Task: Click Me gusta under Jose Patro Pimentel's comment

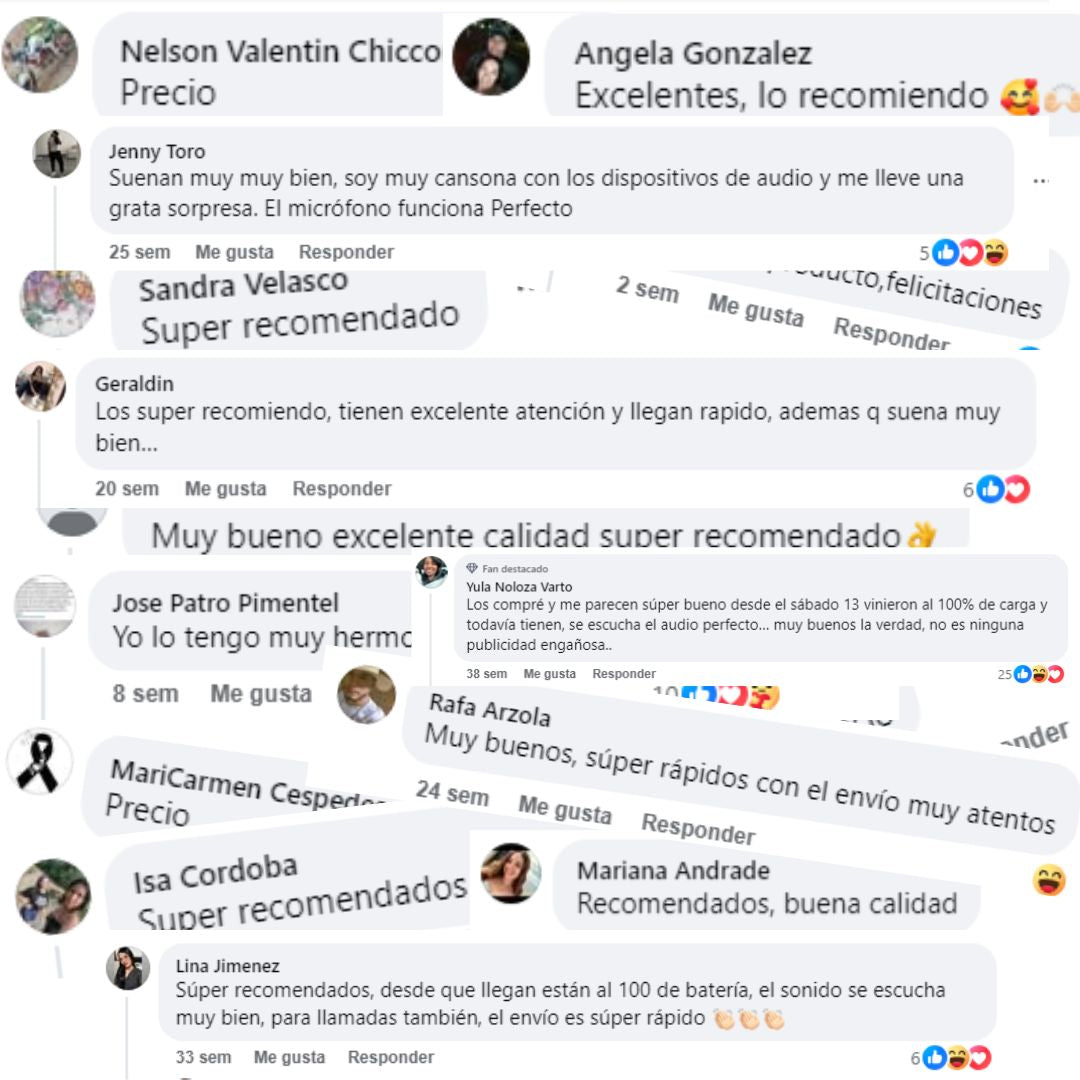Action: (261, 694)
